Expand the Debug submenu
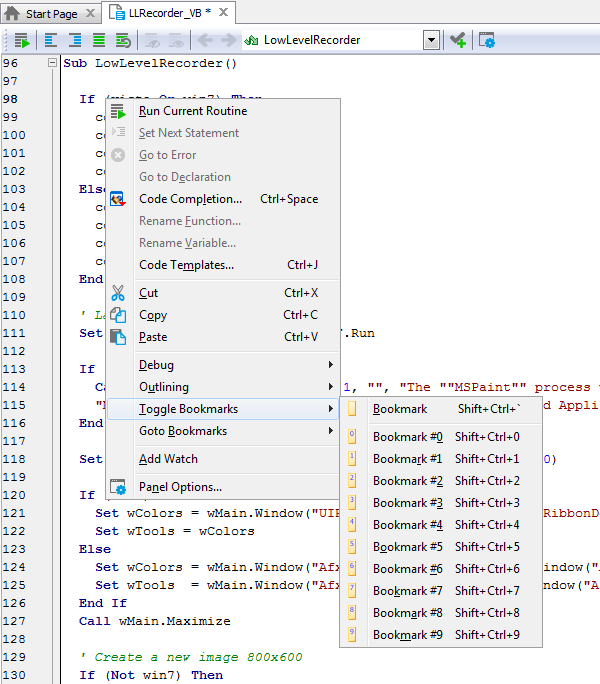This screenshot has width=600, height=684. (x=156, y=365)
